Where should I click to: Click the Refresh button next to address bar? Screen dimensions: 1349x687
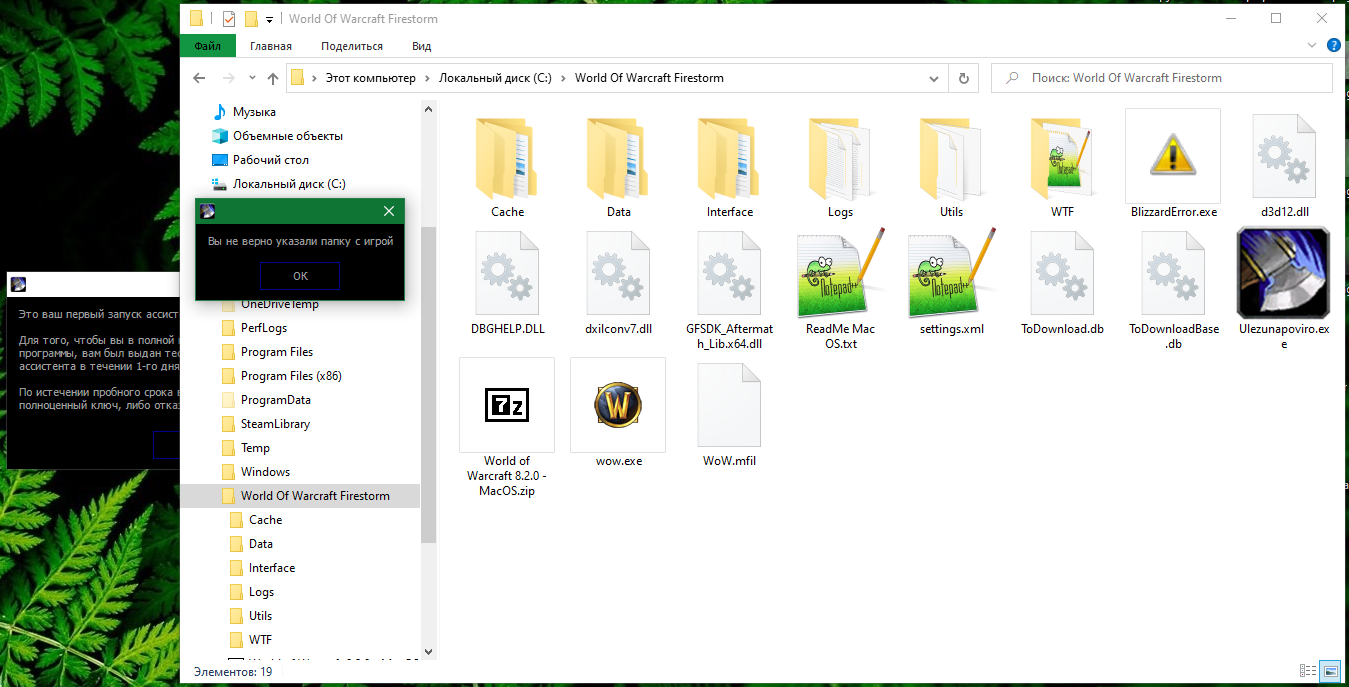(963, 78)
